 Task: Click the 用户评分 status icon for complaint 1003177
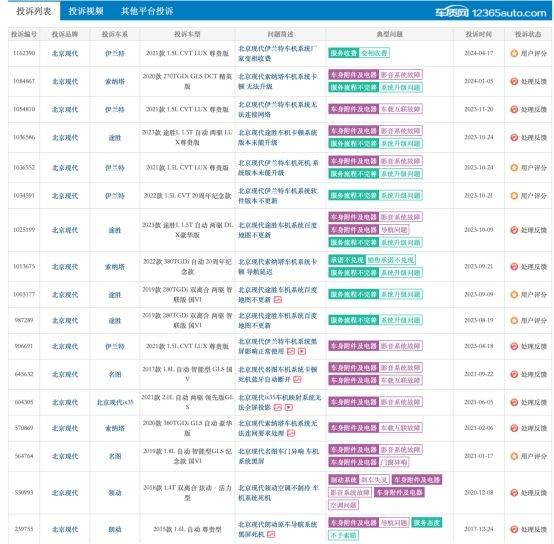coord(514,295)
